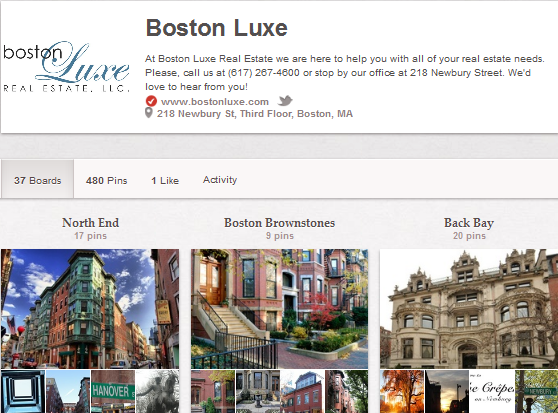Click the red verified checkmark icon
558x413 pixels.
click(x=151, y=101)
